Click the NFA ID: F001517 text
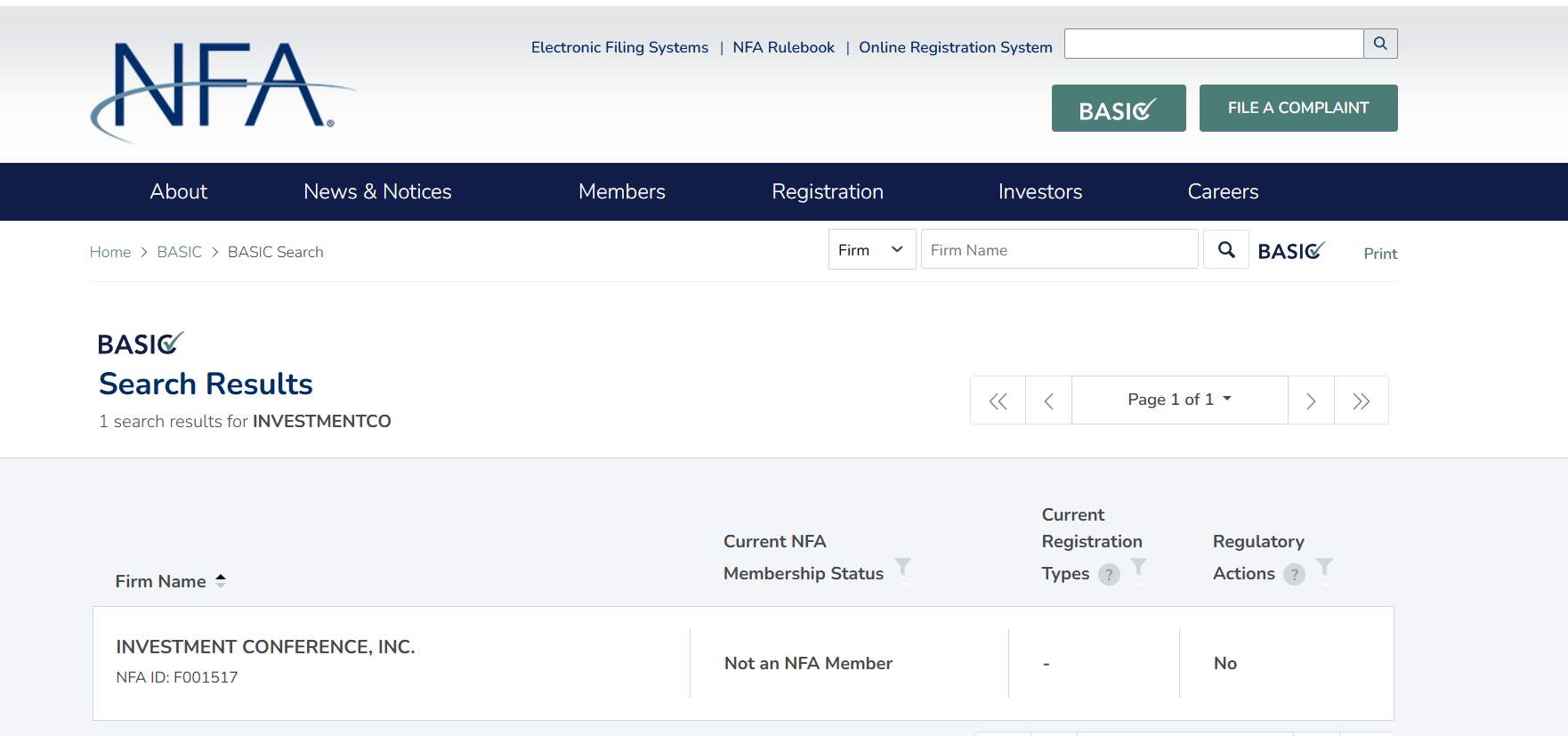Image resolution: width=1568 pixels, height=736 pixels. coord(177,677)
